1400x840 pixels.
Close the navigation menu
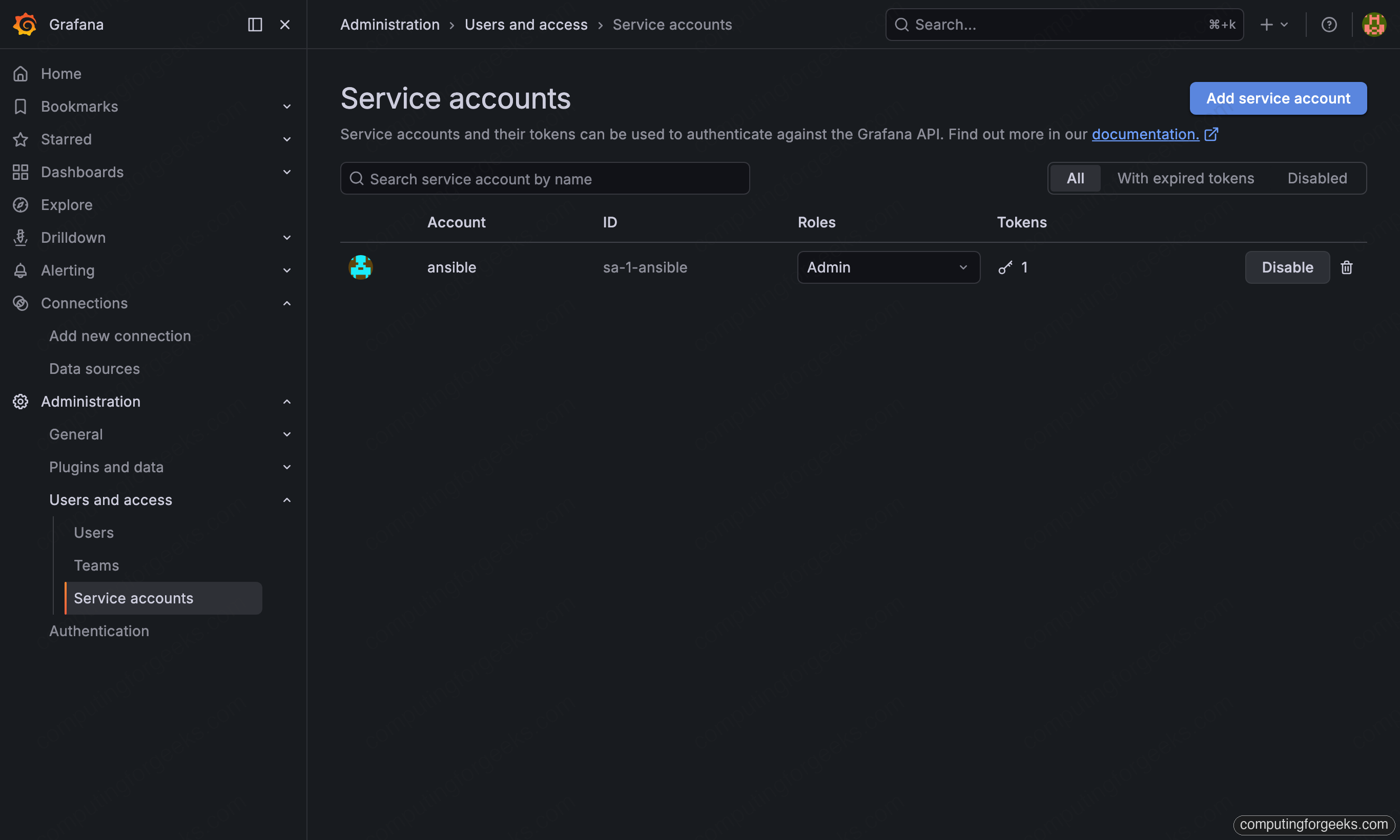click(285, 25)
